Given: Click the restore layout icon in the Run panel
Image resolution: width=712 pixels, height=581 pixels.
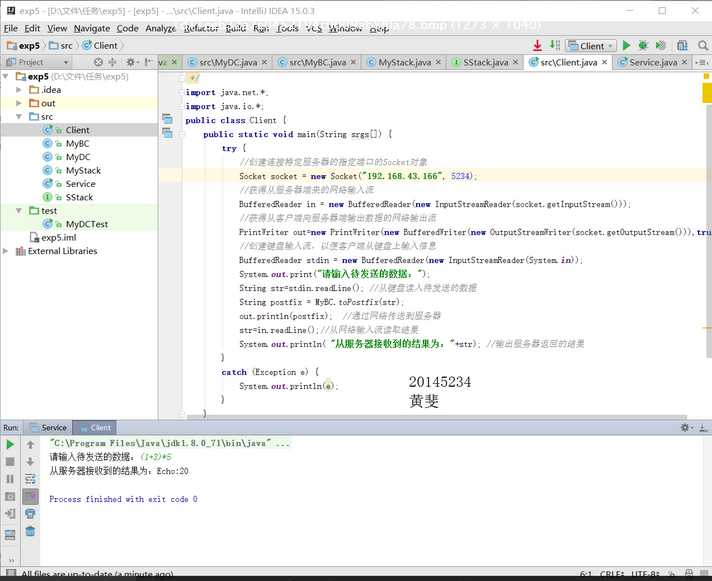Looking at the screenshot, I should [x=10, y=535].
